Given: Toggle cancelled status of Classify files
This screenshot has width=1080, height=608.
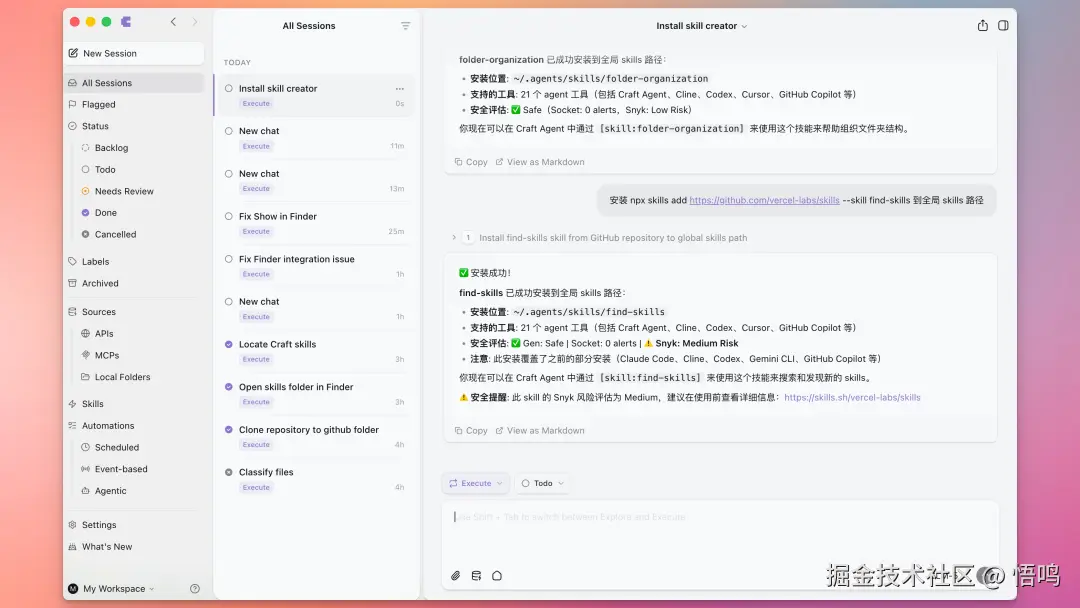Looking at the screenshot, I should tap(229, 472).
